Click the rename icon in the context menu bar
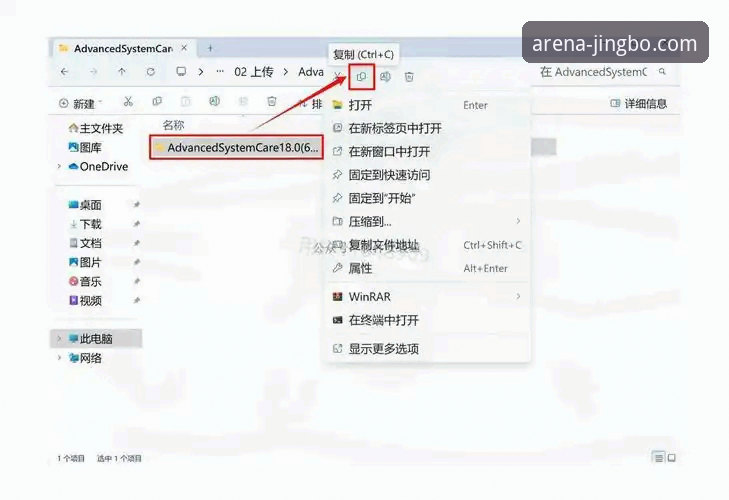729x500 pixels. pyautogui.click(x=385, y=77)
